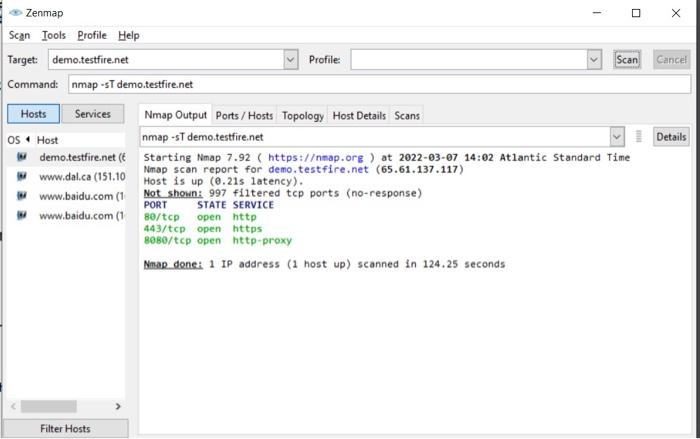Select the Nmap Output tab
700x439 pixels.
[x=175, y=115]
